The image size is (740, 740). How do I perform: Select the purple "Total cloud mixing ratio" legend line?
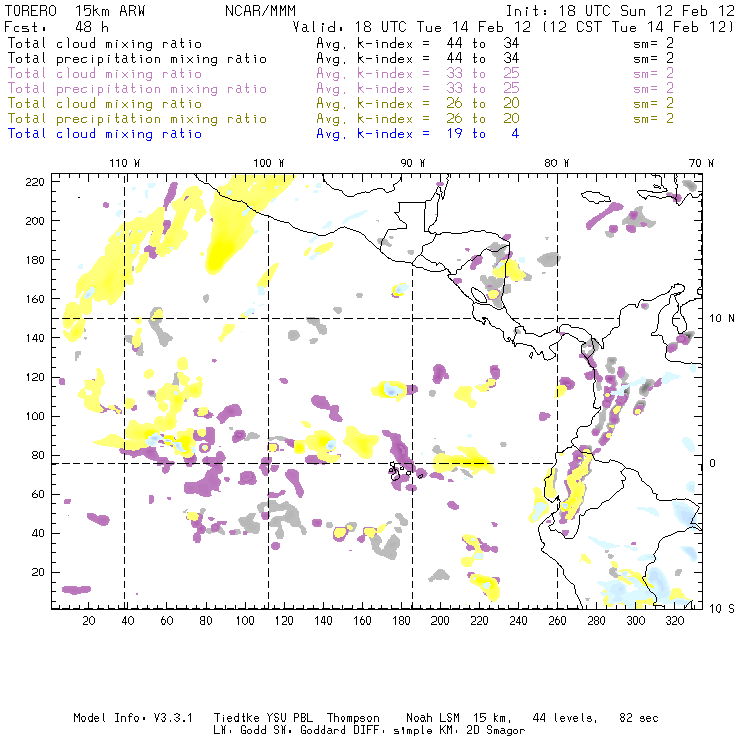coord(105,74)
